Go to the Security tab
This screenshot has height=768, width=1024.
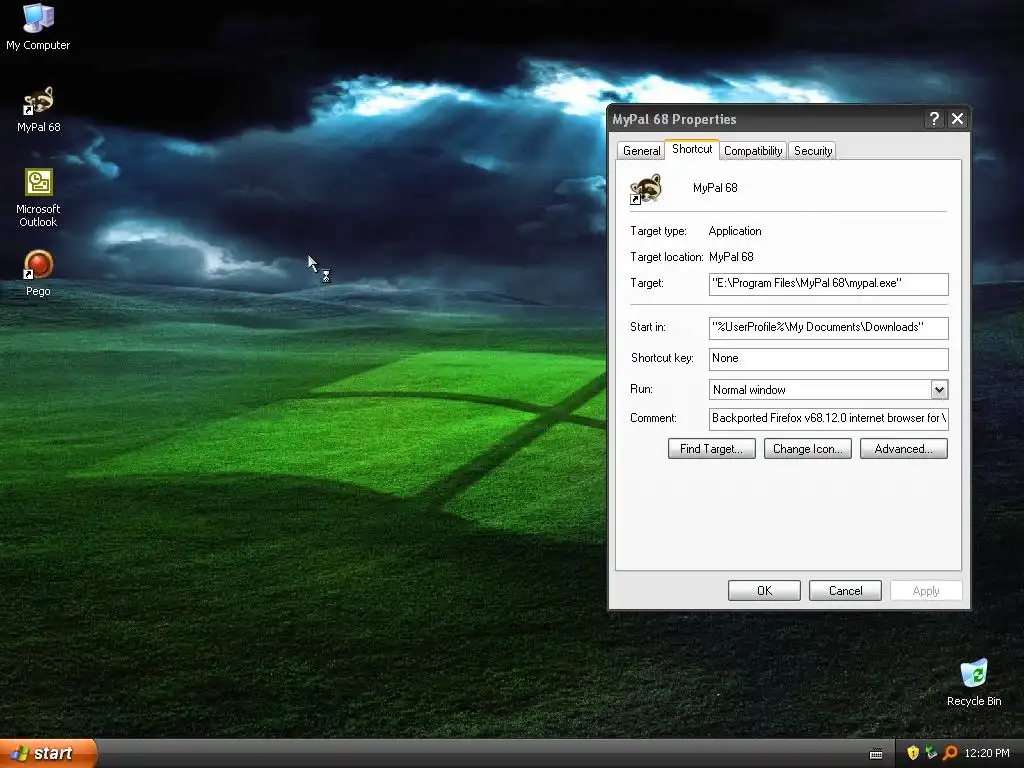pyautogui.click(x=812, y=151)
